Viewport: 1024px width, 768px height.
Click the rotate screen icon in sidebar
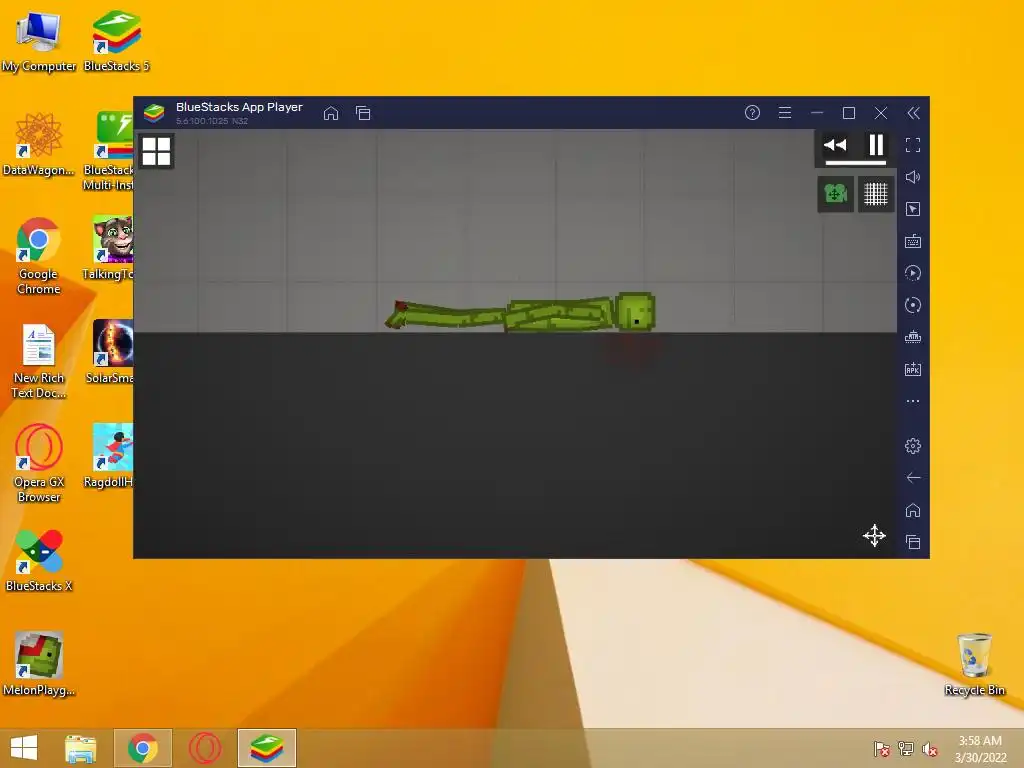pyautogui.click(x=913, y=305)
